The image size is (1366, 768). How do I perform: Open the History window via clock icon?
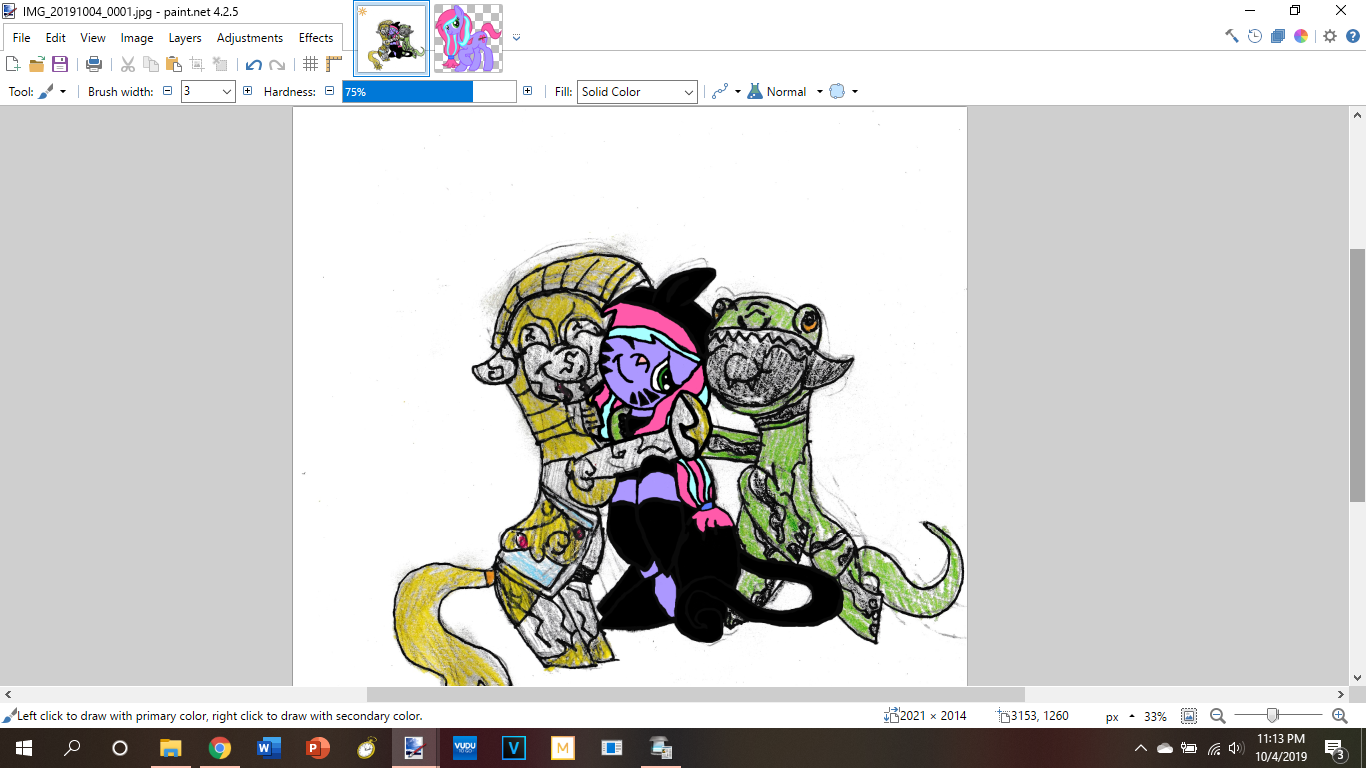coord(1254,36)
